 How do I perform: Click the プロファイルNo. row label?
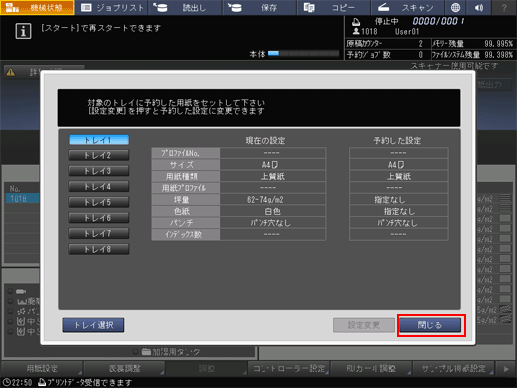point(186,153)
